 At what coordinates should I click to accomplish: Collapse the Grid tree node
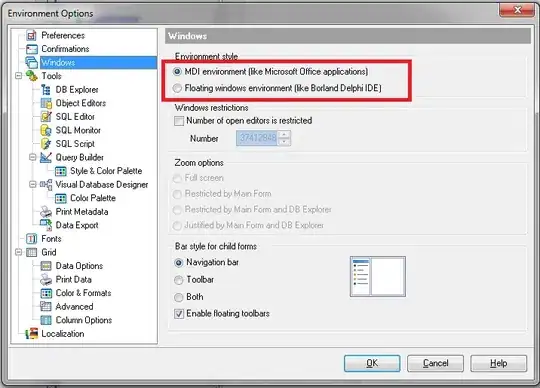click(x=19, y=252)
